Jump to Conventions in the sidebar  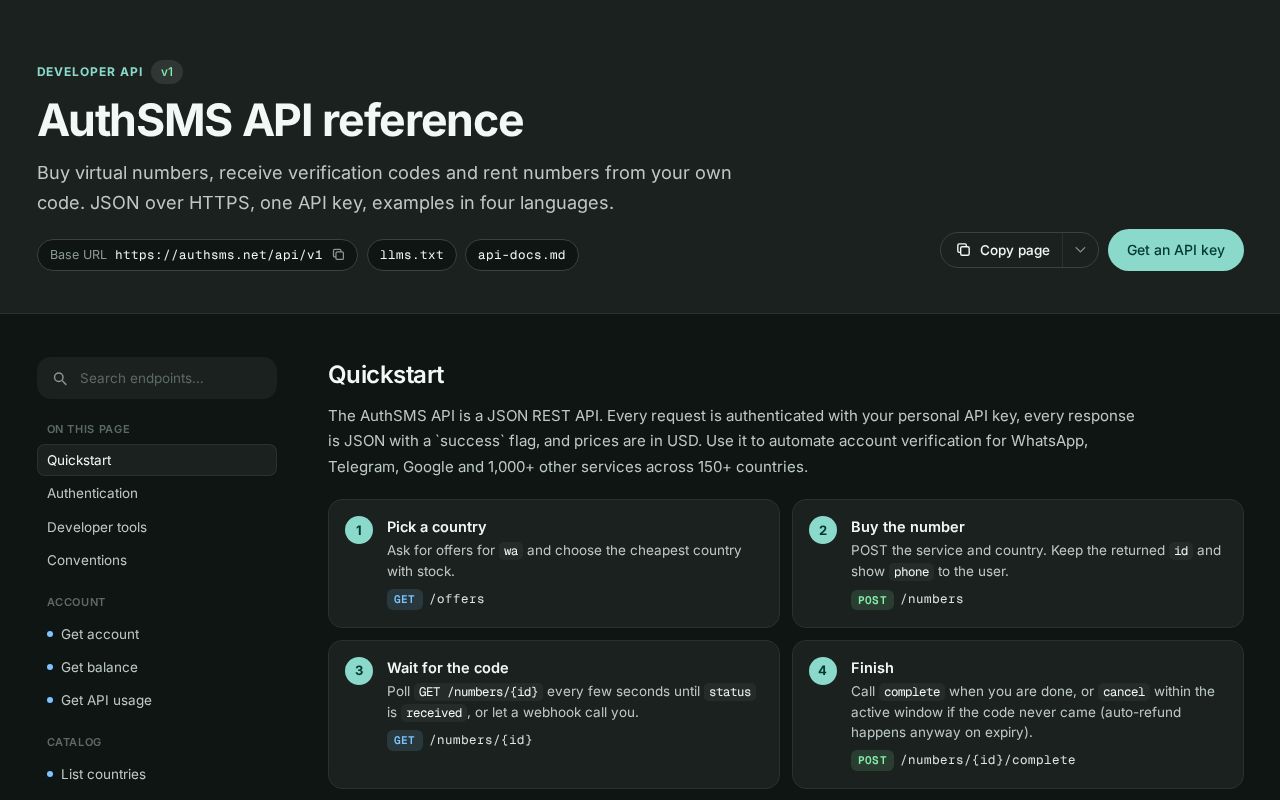157,560
